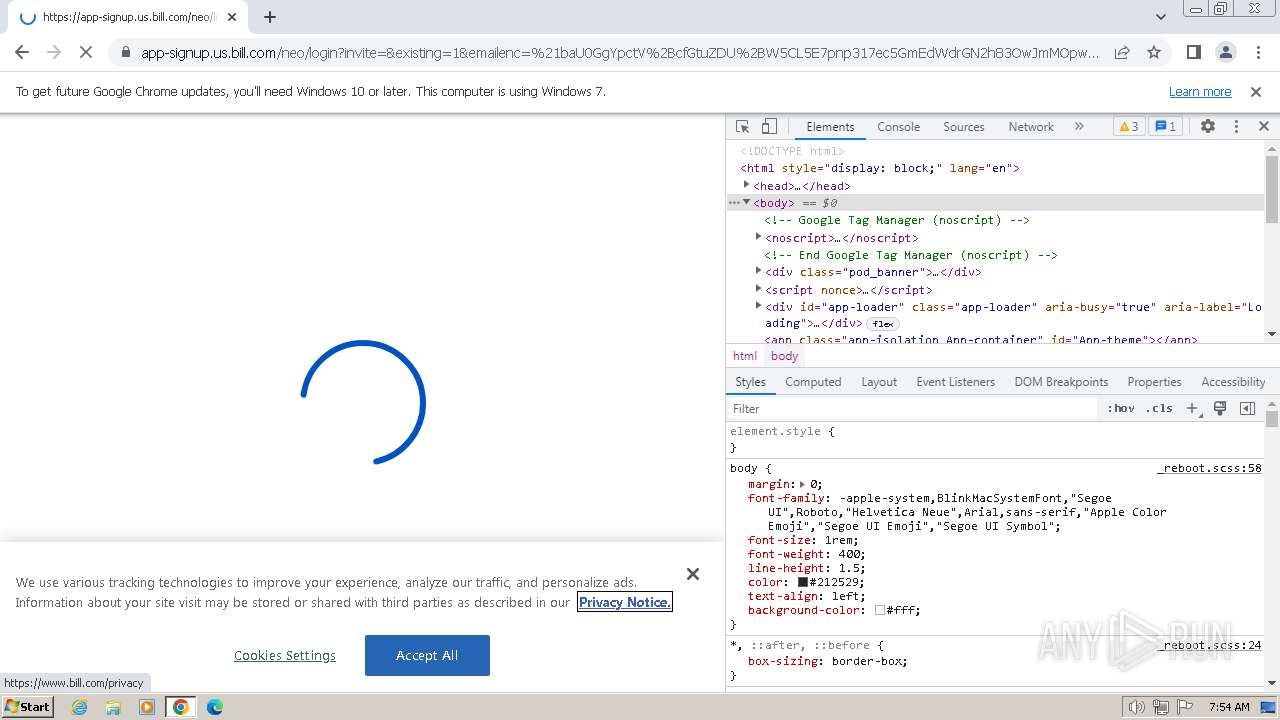This screenshot has height=720, width=1280.
Task: Open color swatch for #212529
Action: click(802, 582)
